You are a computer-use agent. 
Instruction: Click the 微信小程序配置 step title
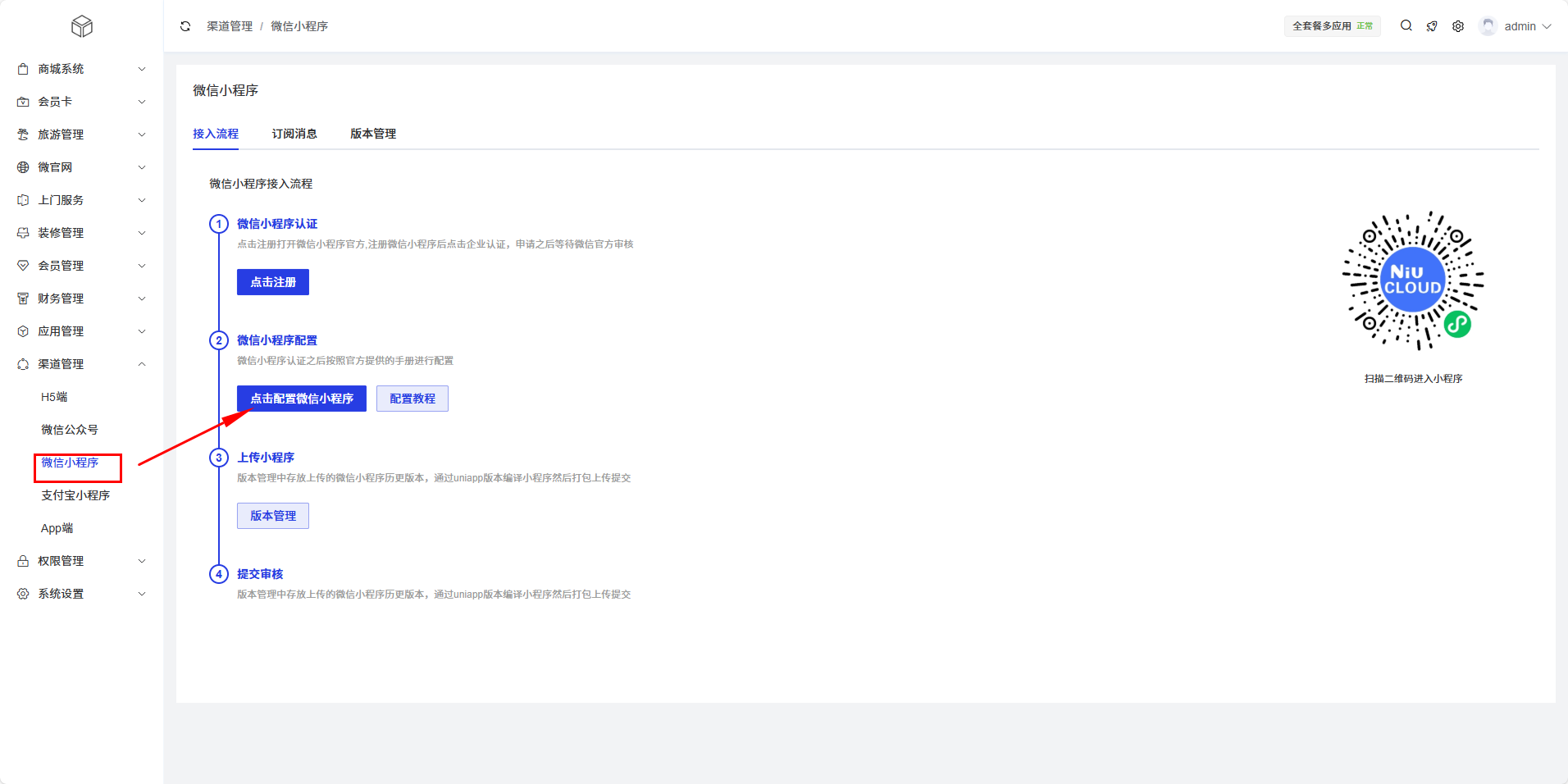[277, 340]
